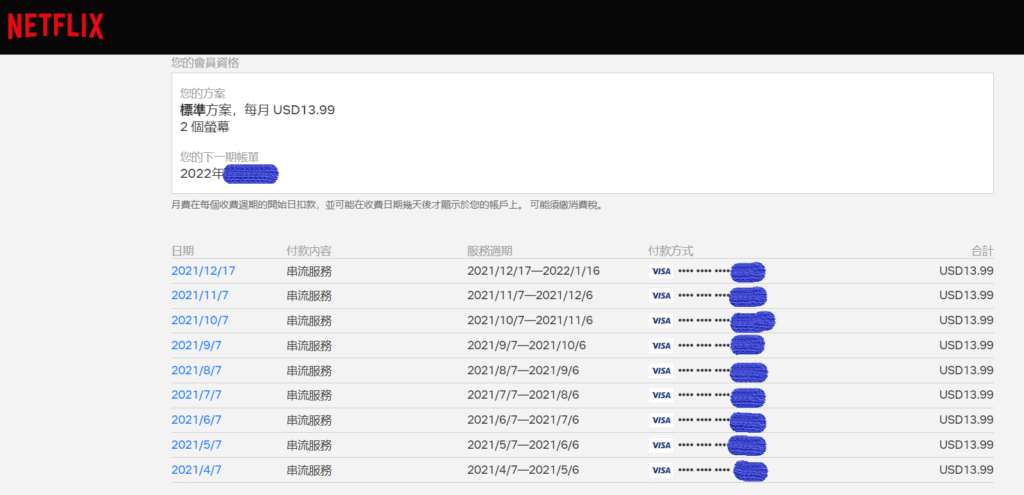
Task: Click the 您的方案 label
Action: [202, 94]
